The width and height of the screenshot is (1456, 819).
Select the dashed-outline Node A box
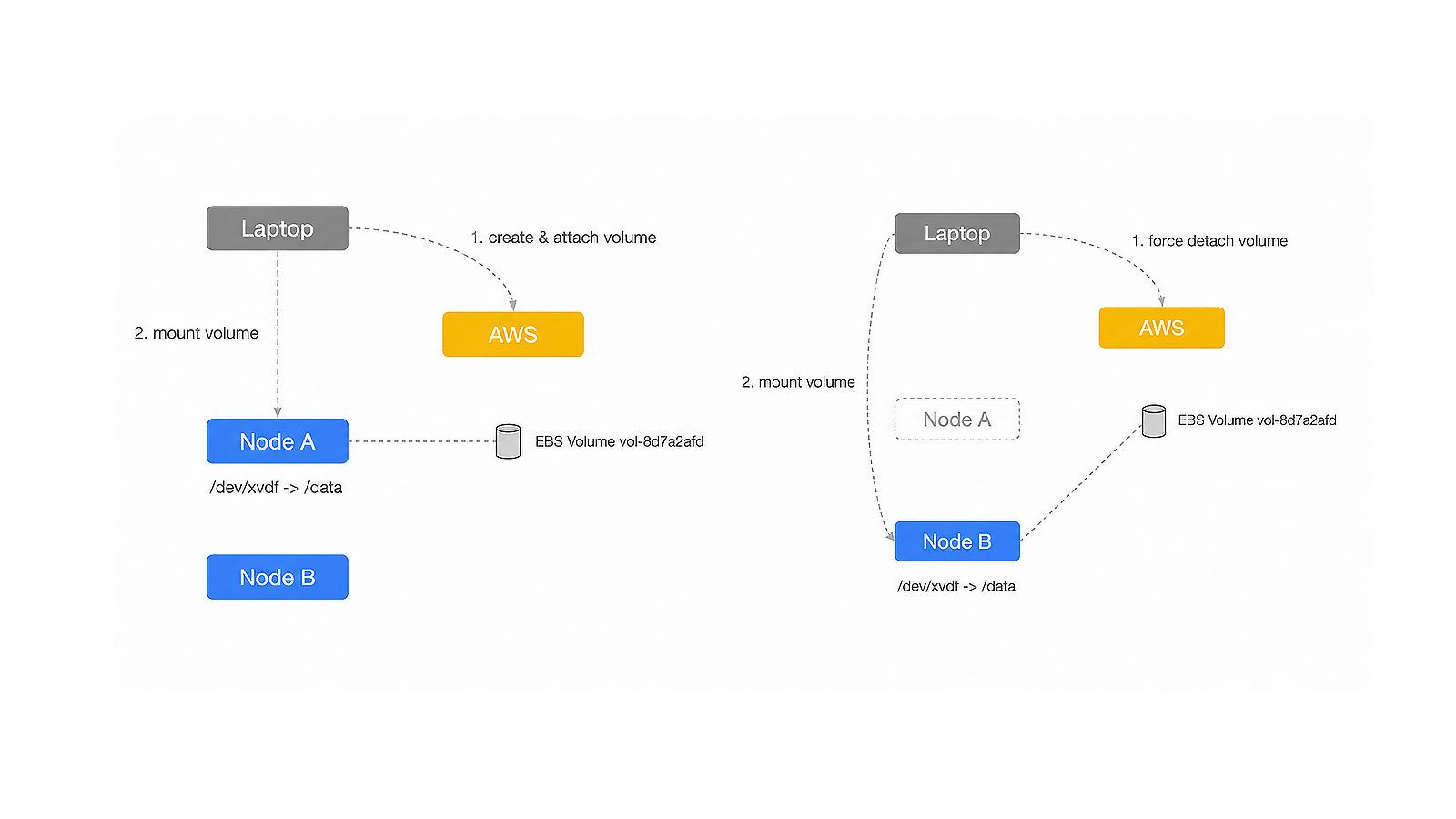(957, 420)
